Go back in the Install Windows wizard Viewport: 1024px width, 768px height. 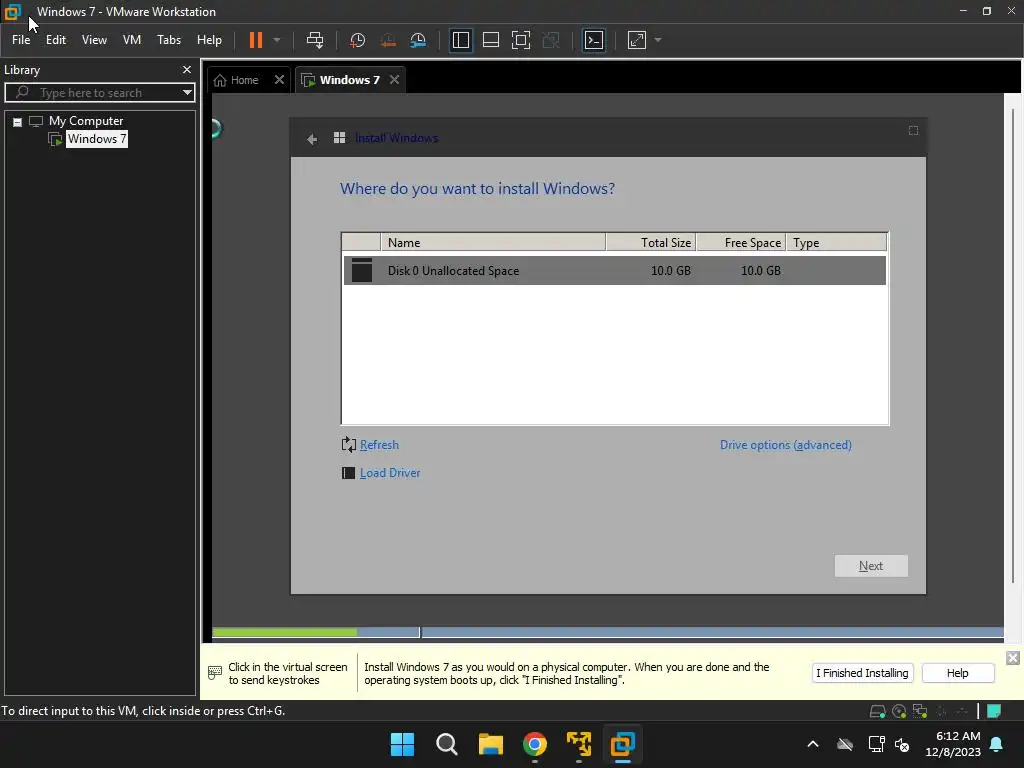tap(312, 138)
